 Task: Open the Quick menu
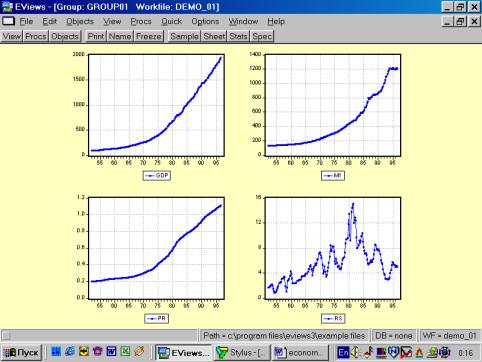click(172, 21)
